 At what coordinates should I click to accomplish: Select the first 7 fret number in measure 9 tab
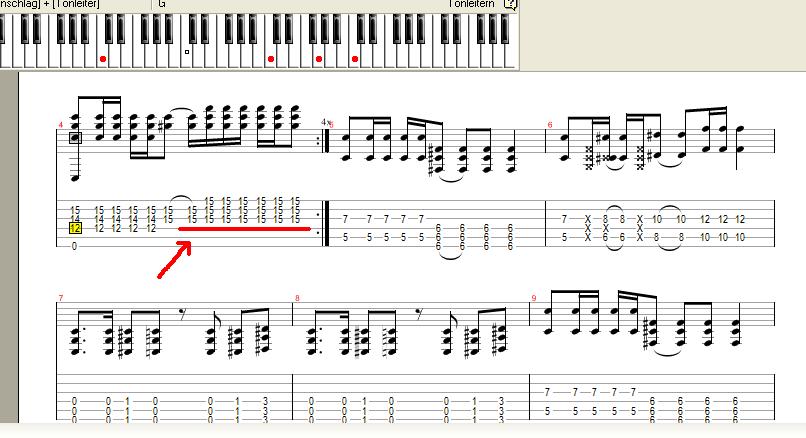(547, 392)
